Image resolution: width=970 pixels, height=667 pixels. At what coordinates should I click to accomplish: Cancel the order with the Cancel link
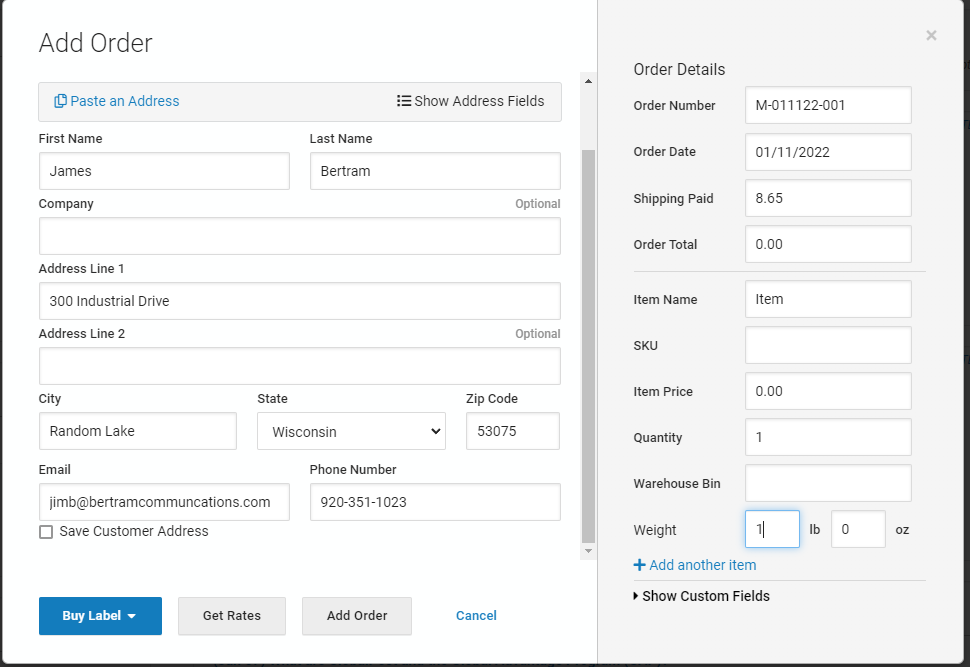[476, 616]
